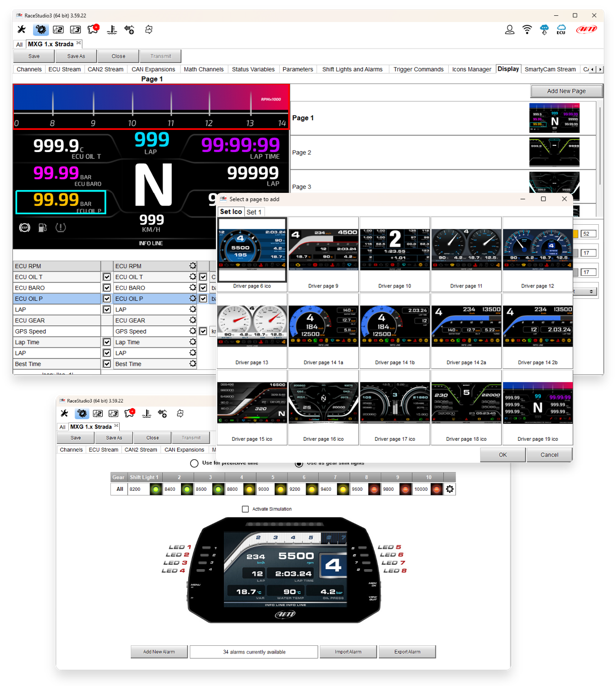
Task: Click the gear icon beside ECU RPM row
Action: point(193,265)
